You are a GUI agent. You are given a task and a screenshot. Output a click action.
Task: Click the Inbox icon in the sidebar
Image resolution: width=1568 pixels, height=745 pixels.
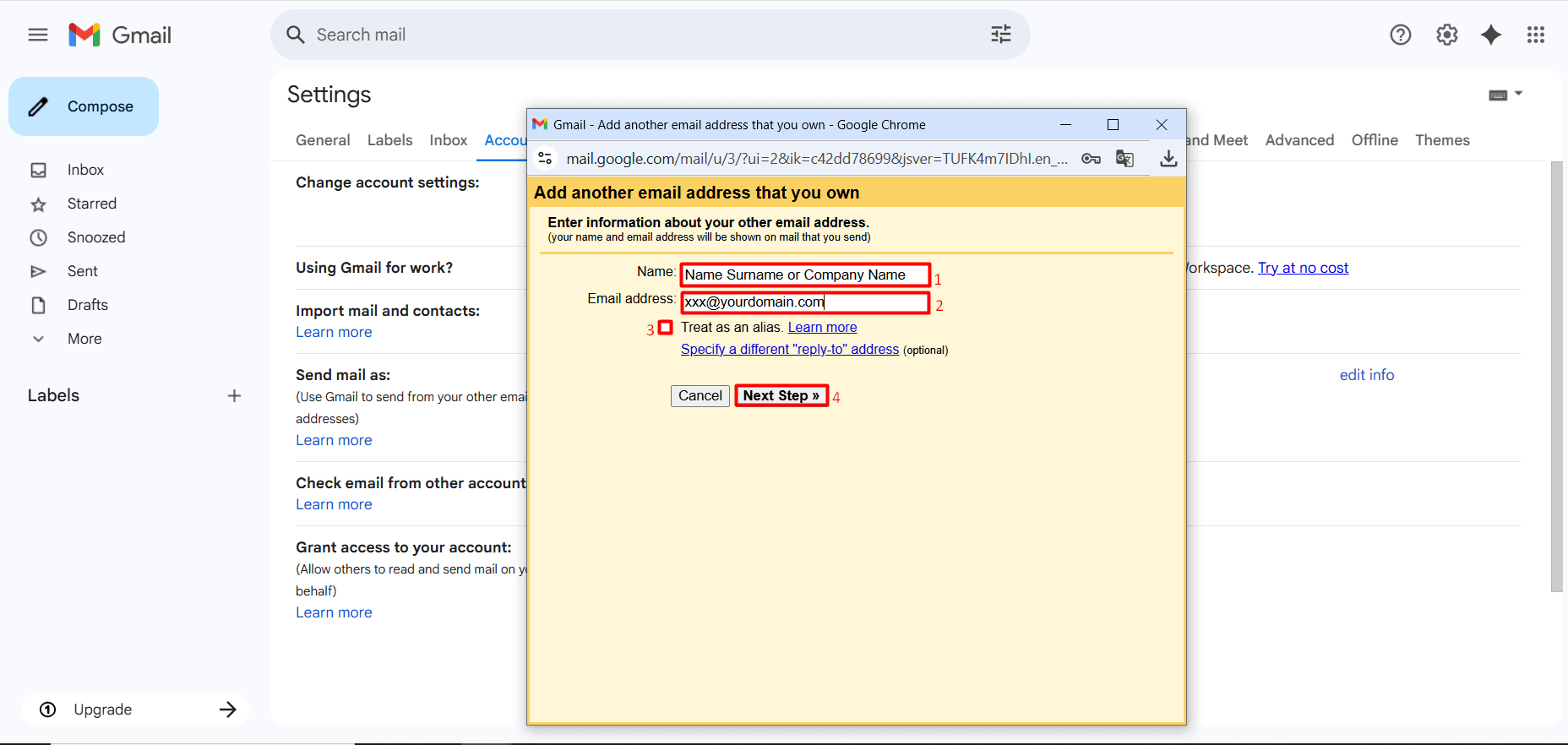(x=39, y=170)
